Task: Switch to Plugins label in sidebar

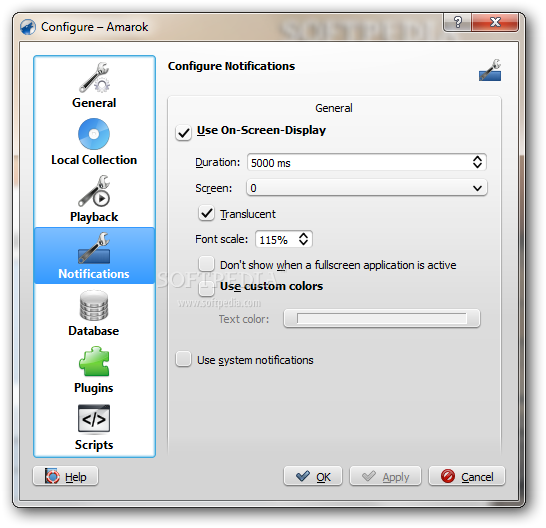Action: (94, 388)
